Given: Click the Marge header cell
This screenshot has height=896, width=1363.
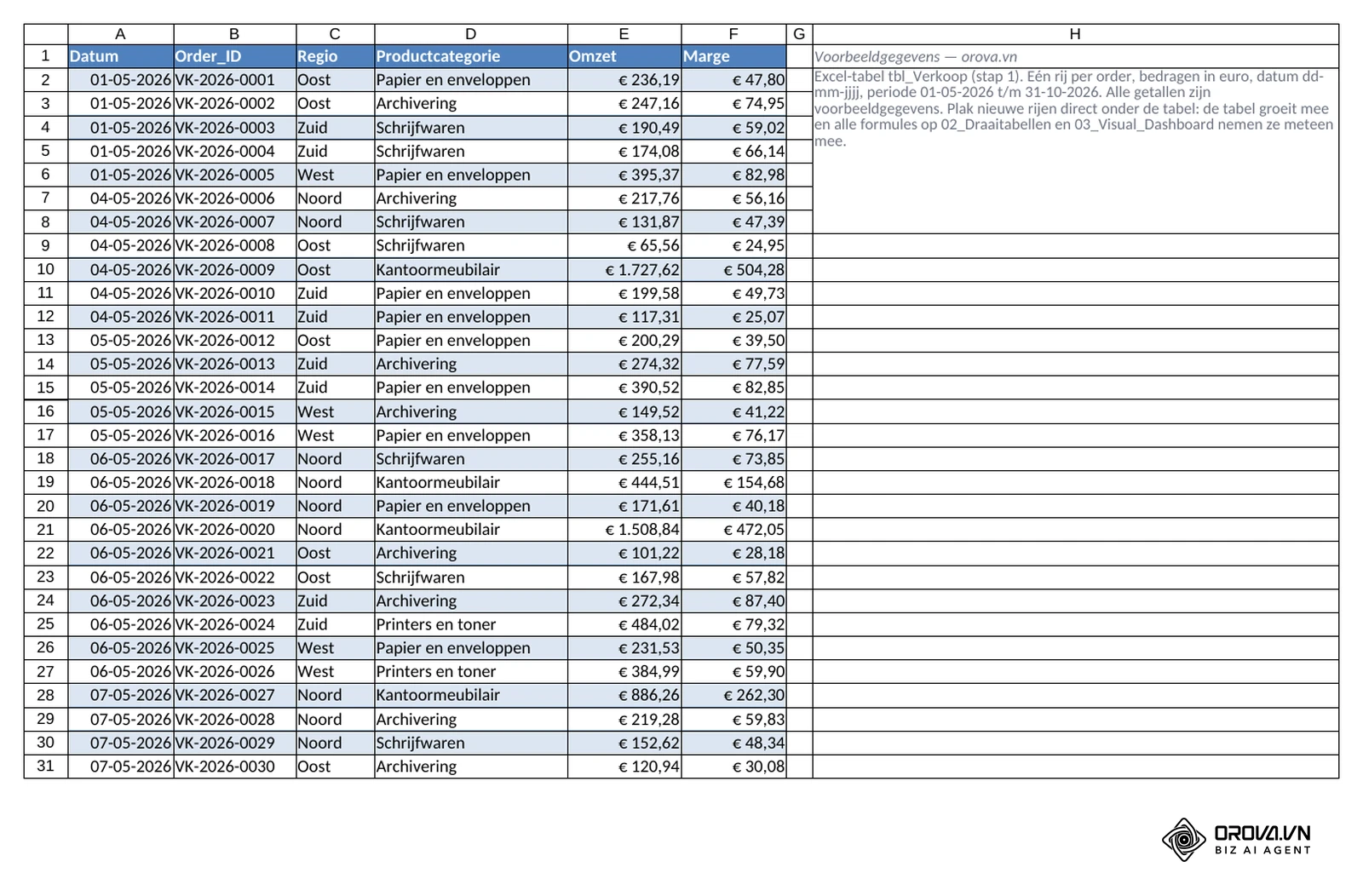Looking at the screenshot, I should point(733,56).
